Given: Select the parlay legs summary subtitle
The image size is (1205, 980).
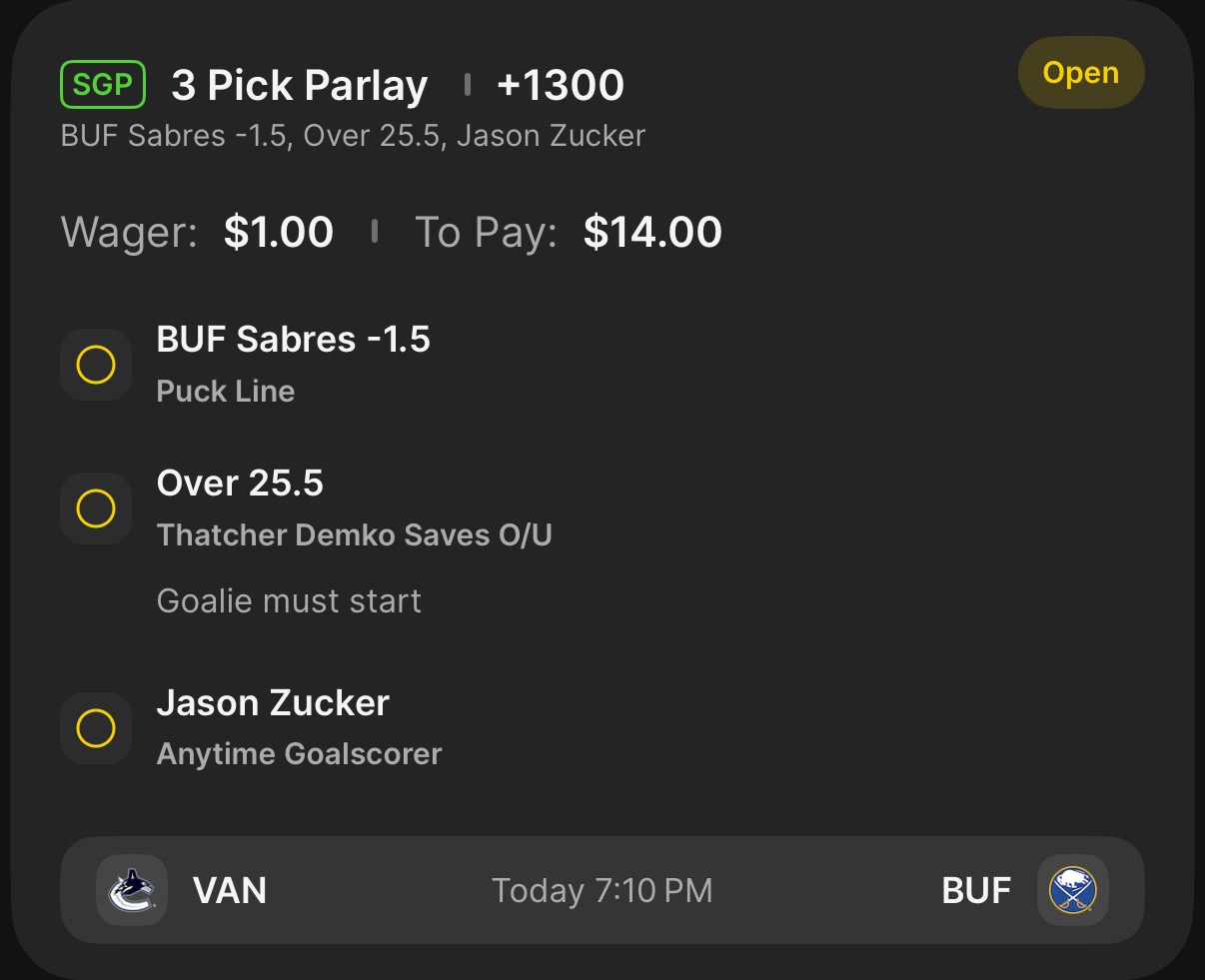Looking at the screenshot, I should pyautogui.click(x=353, y=136).
